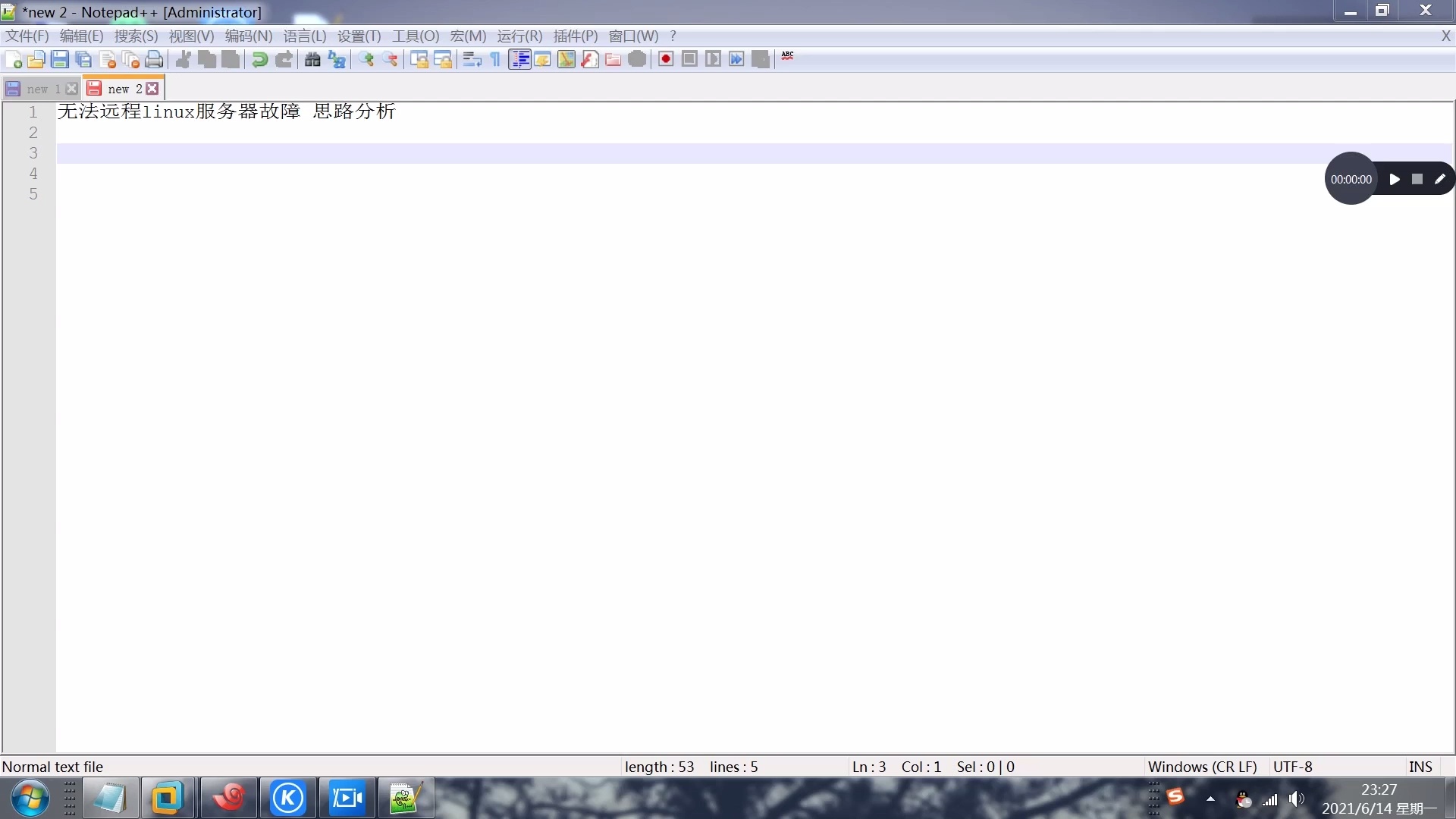
Task: Open the 文件(F) file menu
Action: pos(27,36)
